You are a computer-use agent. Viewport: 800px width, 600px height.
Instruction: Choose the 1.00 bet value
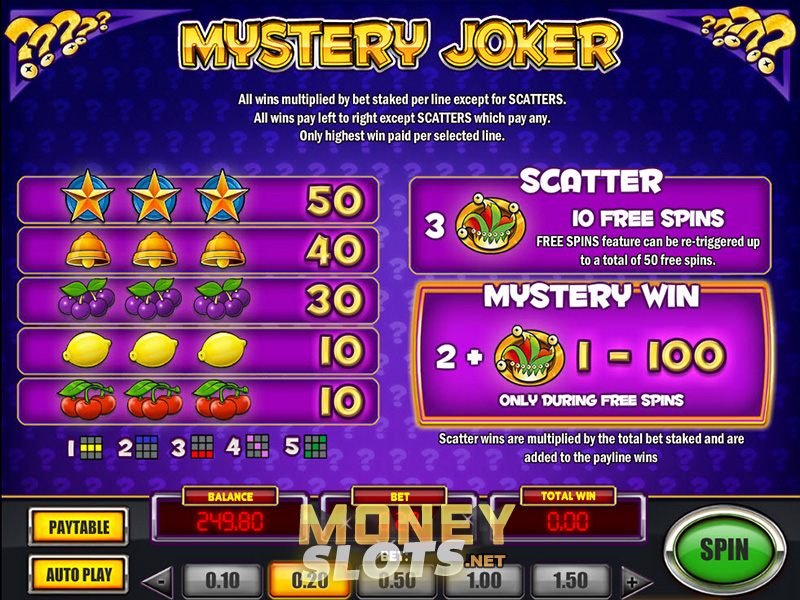point(484,580)
